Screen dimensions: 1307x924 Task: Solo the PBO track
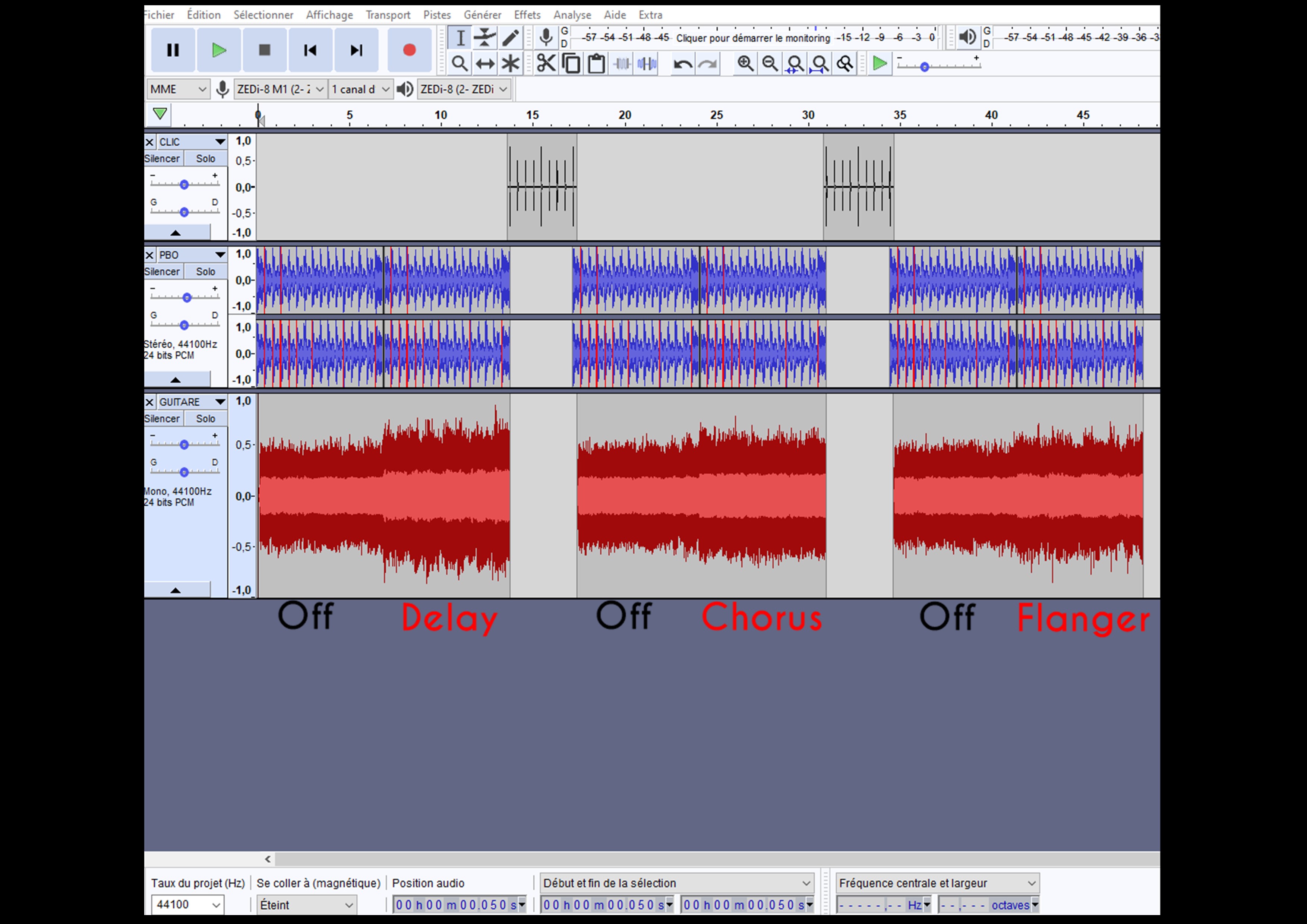(x=205, y=272)
